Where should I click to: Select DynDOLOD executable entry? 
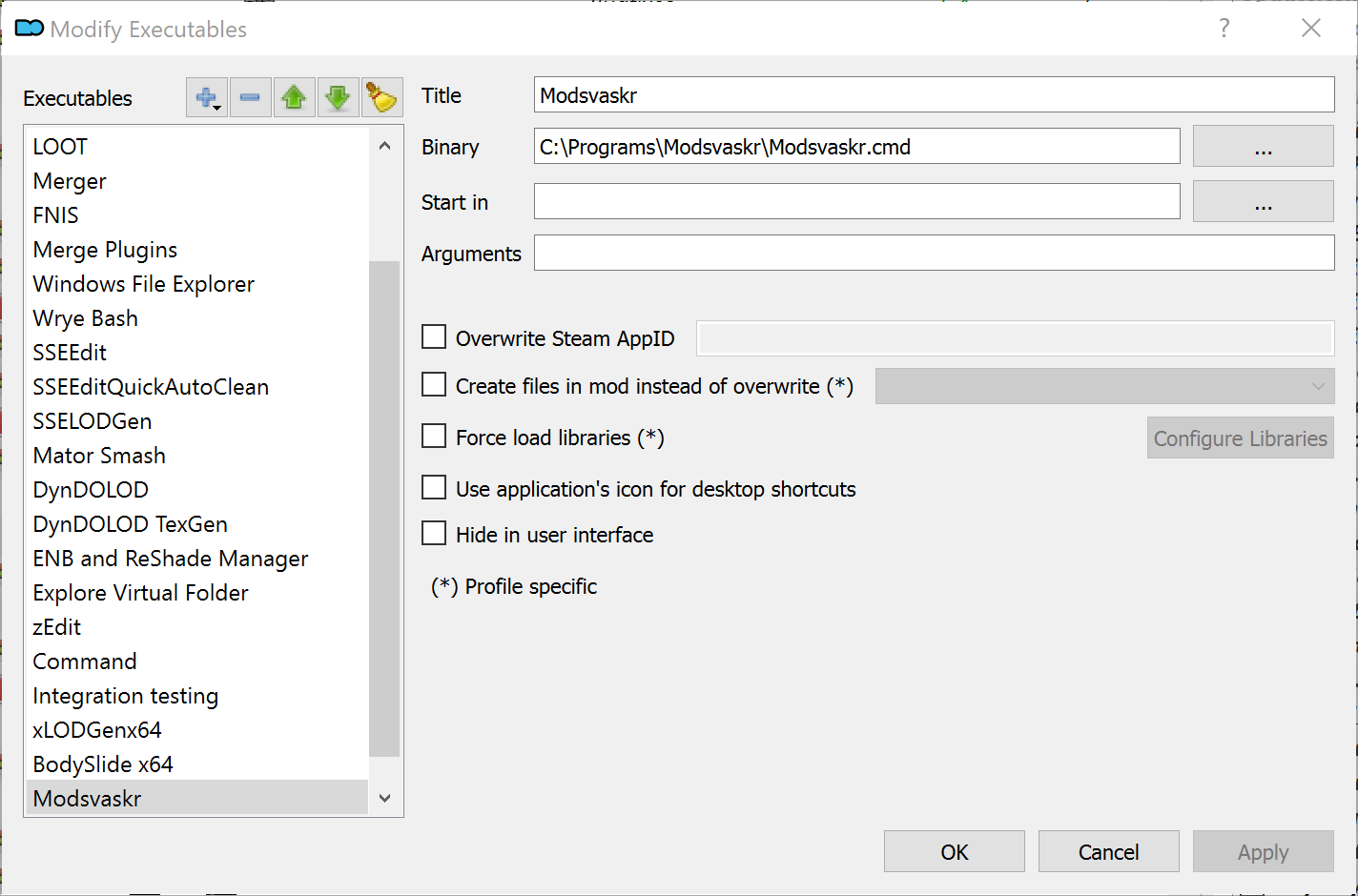[x=196, y=489]
